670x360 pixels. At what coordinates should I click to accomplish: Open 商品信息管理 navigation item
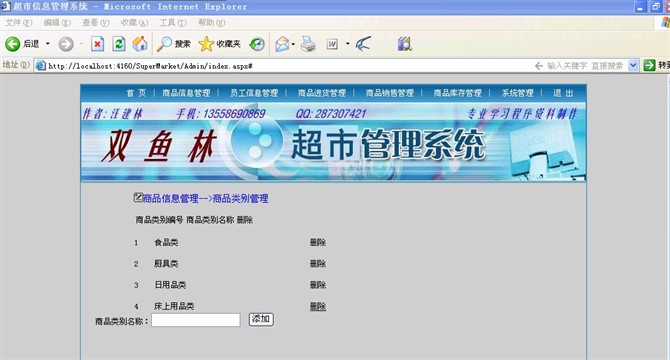(x=186, y=93)
